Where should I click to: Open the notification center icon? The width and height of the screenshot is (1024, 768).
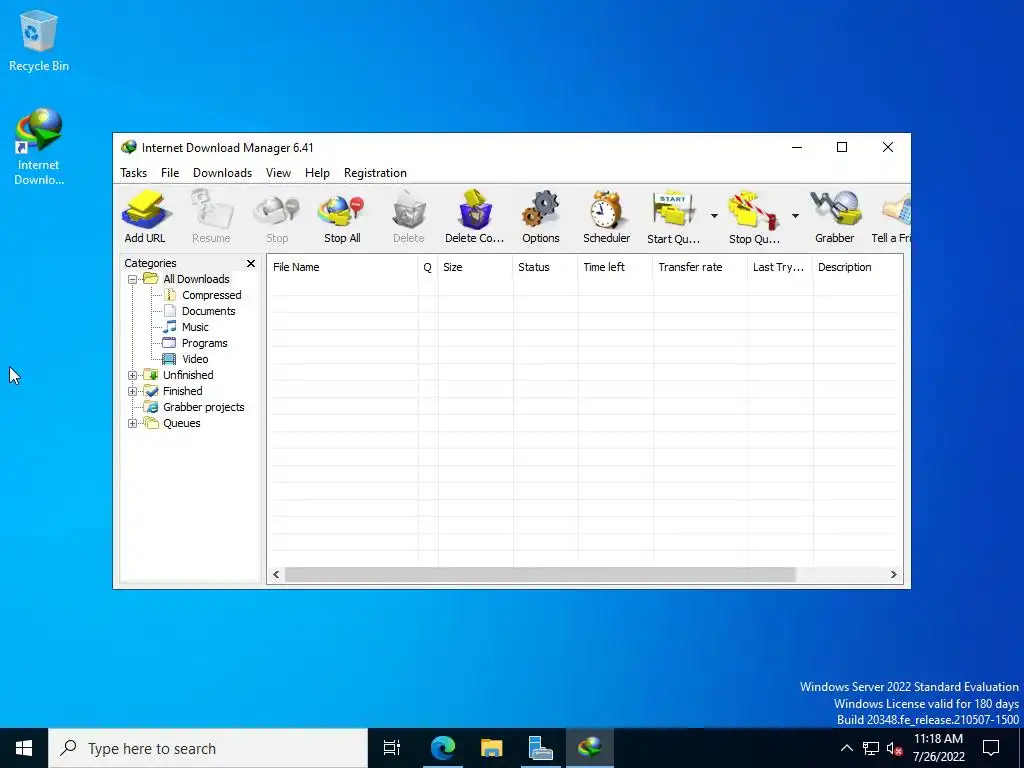(991, 748)
